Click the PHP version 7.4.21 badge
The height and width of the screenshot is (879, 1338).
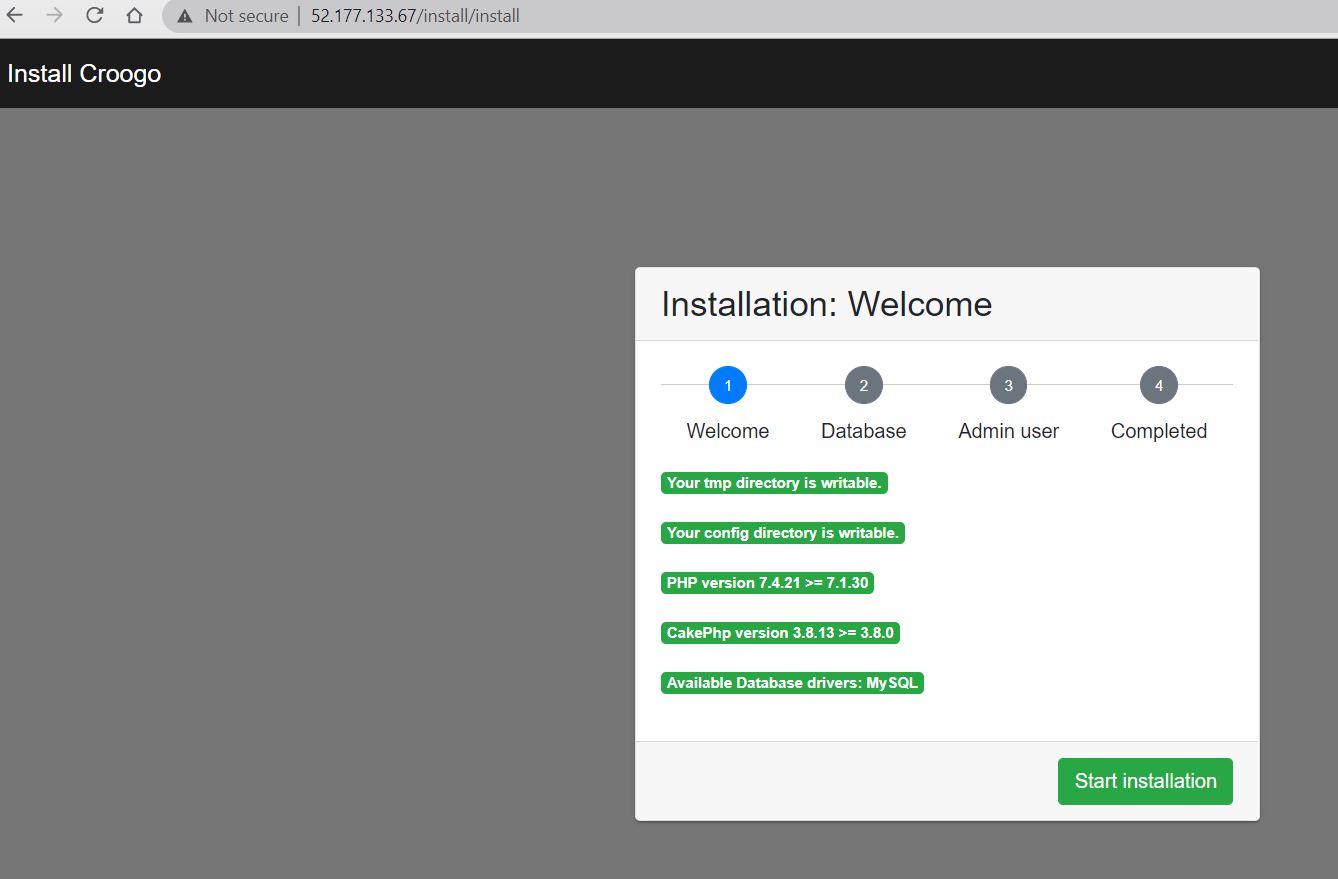(767, 583)
